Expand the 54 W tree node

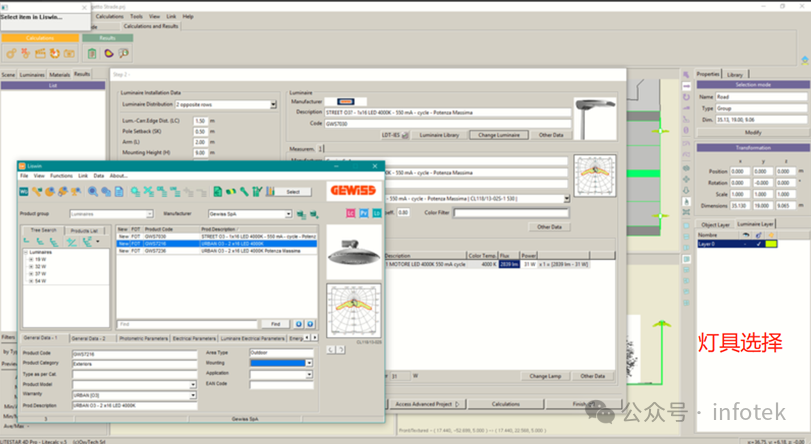tap(31, 281)
